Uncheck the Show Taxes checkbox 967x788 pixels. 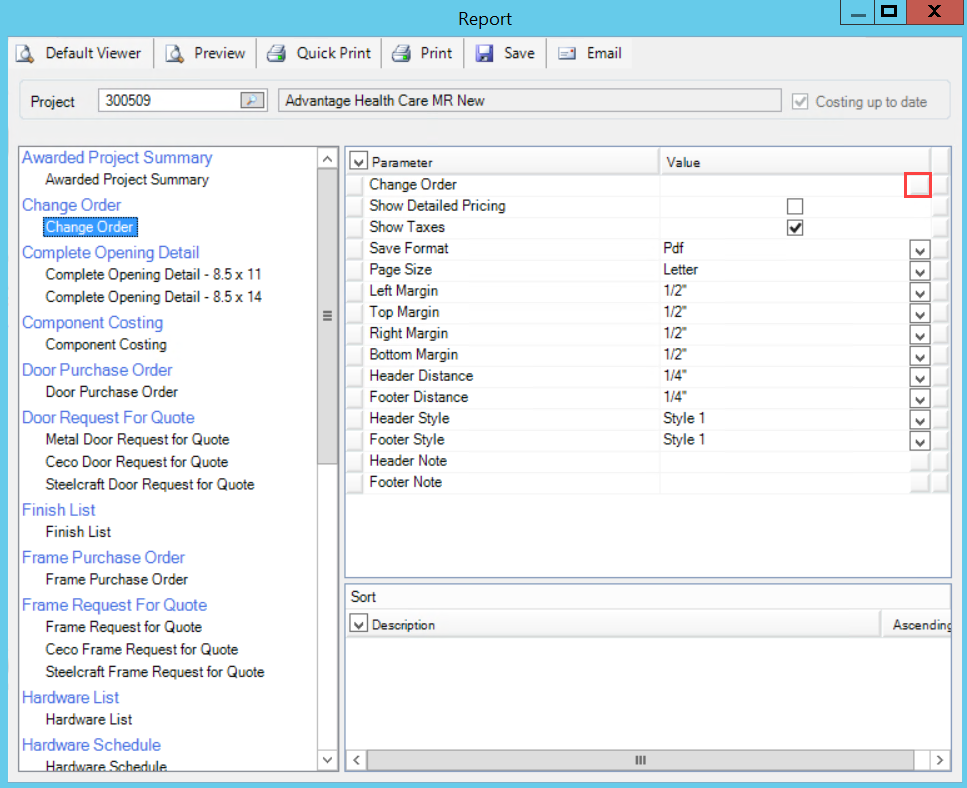(795, 227)
